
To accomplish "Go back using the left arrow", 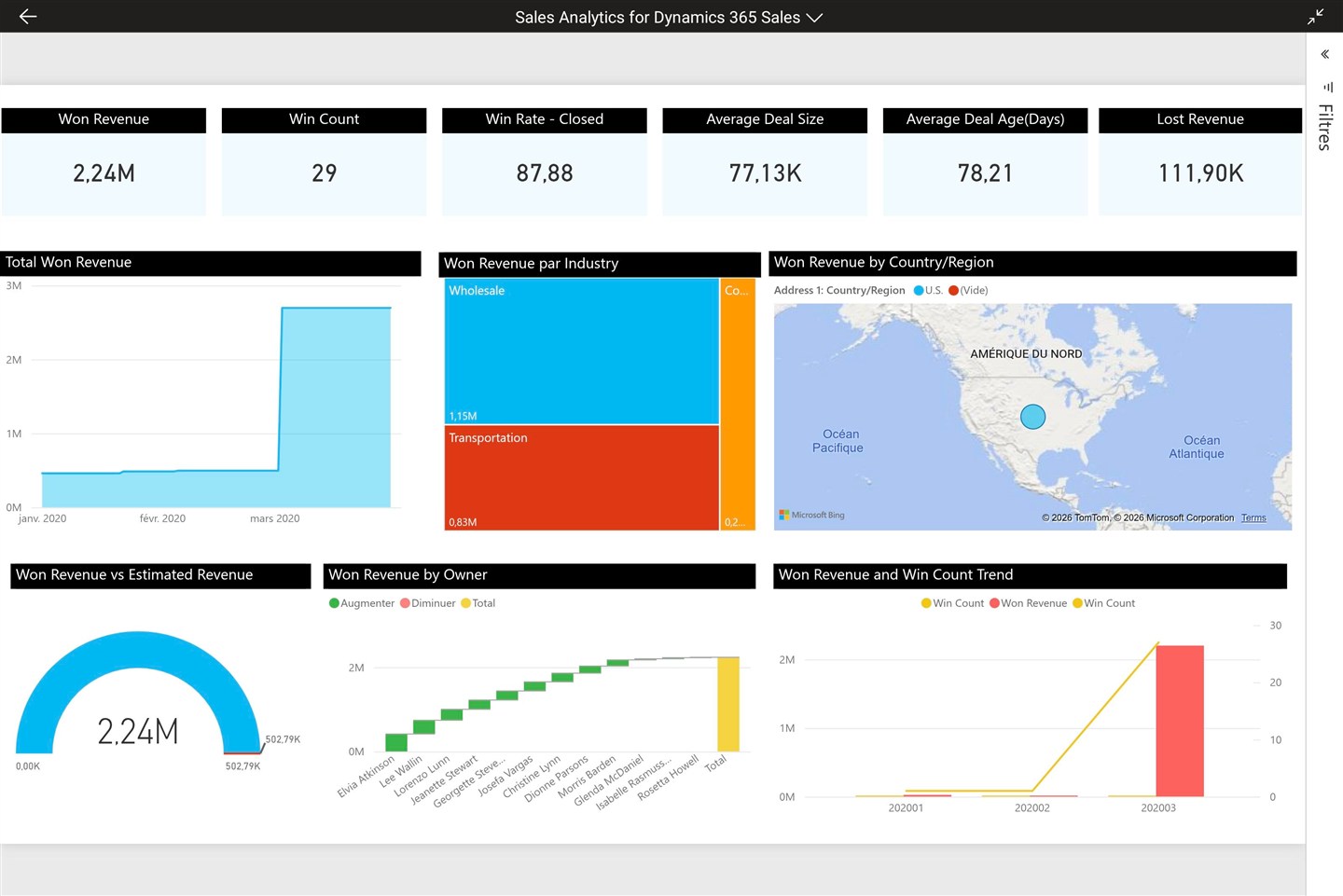I will pyautogui.click(x=28, y=16).
